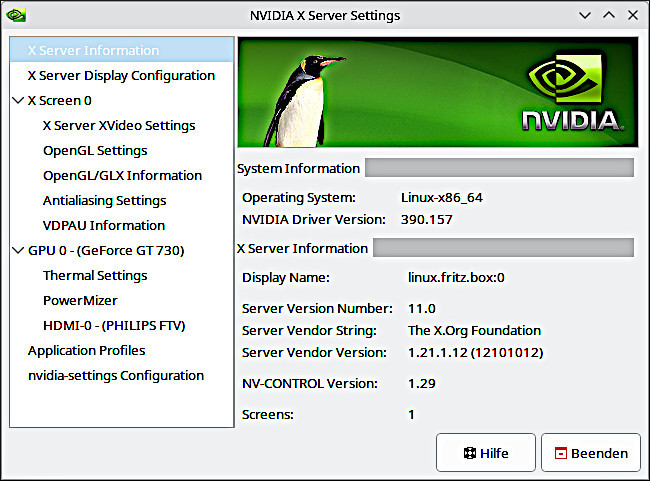Select X Server Information entry
This screenshot has width=650, height=481.
[93, 51]
